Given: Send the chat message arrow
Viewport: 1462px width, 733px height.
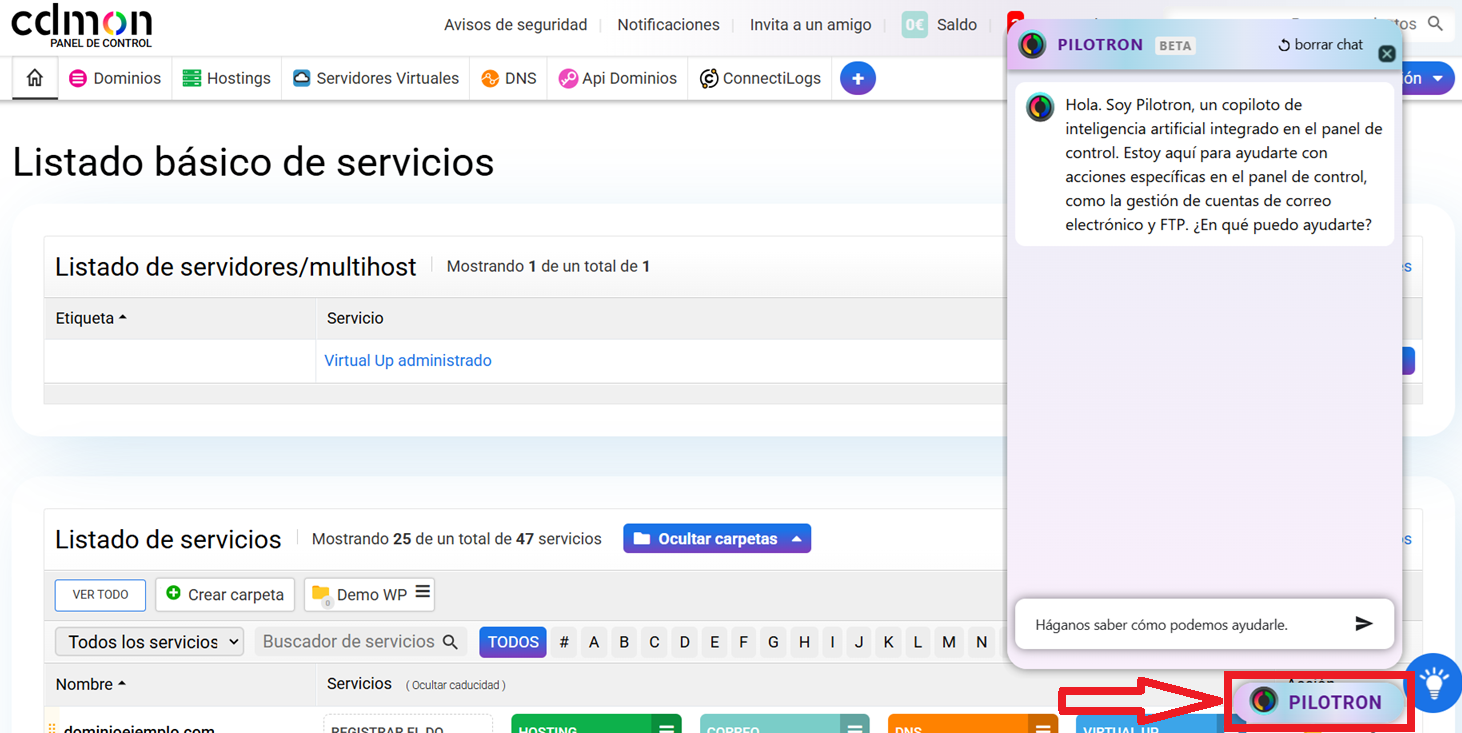Looking at the screenshot, I should tap(1364, 624).
